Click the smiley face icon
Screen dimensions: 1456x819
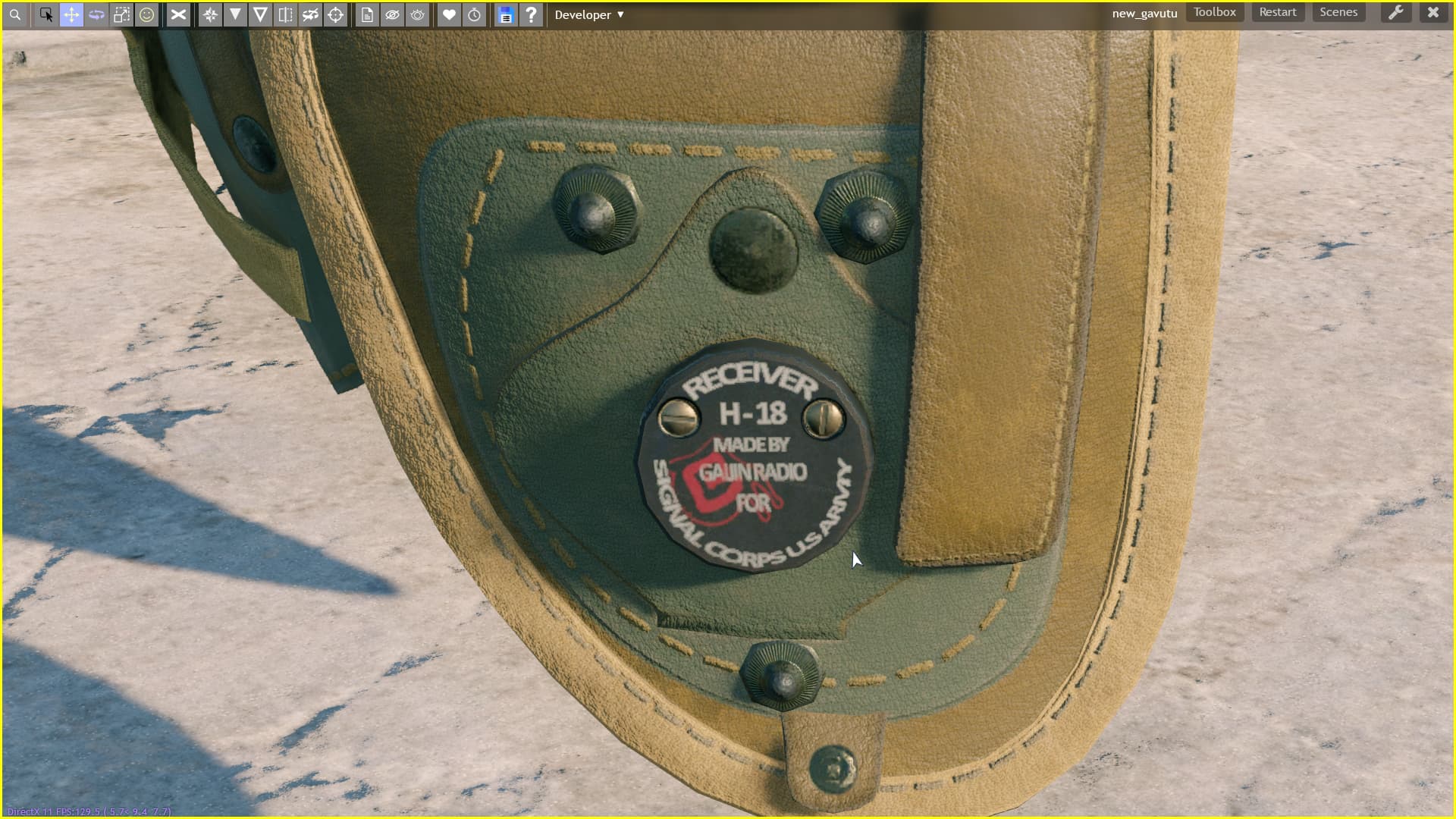146,14
